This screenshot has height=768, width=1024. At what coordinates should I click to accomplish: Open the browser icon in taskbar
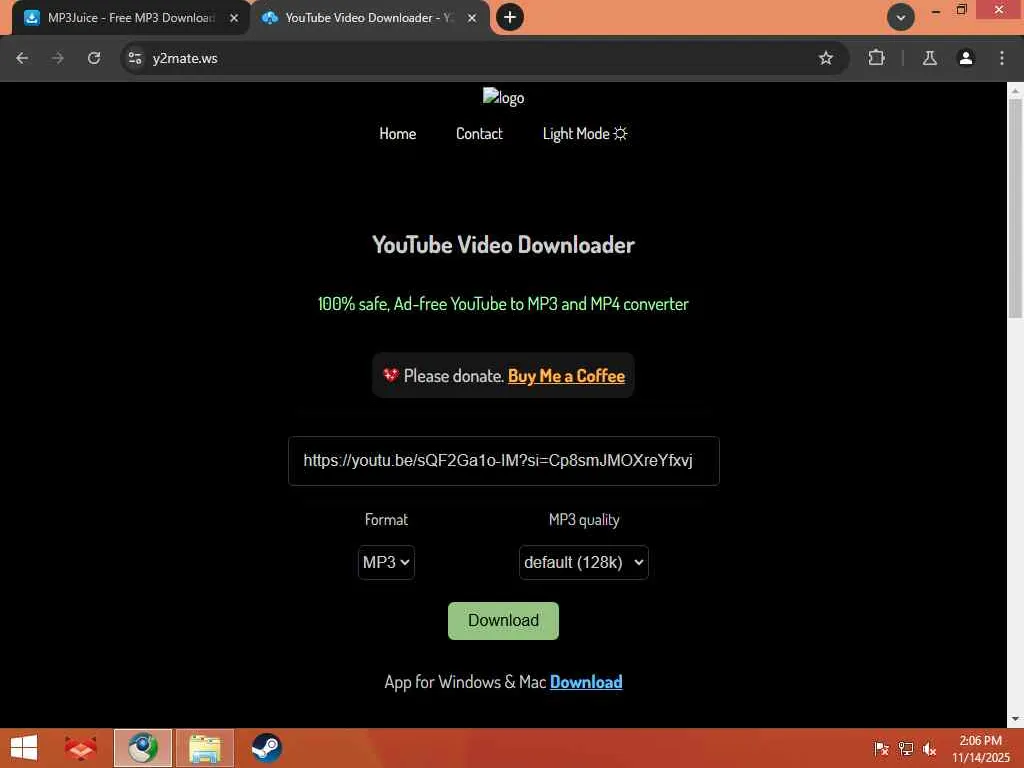click(143, 748)
